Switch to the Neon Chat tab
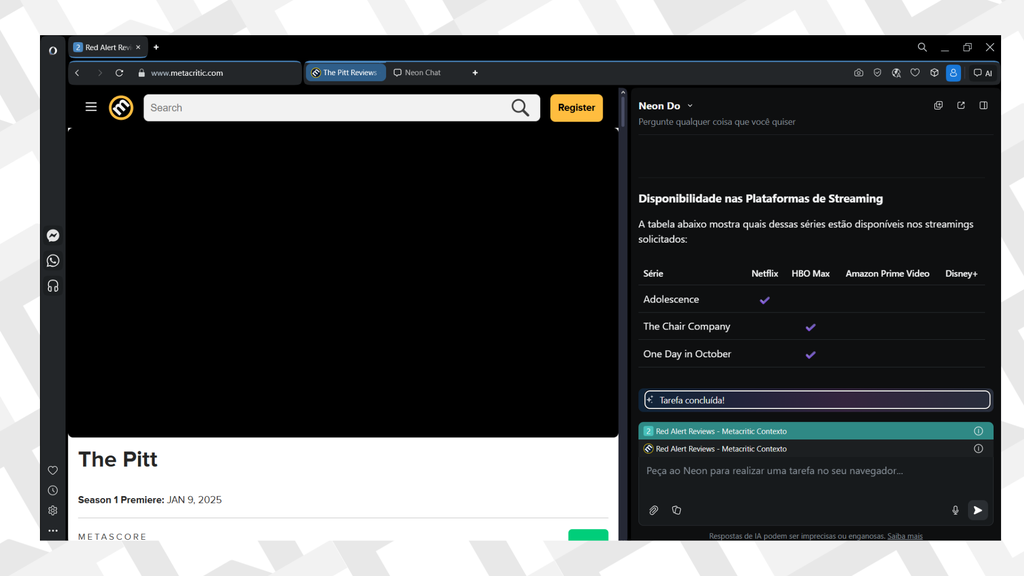The height and width of the screenshot is (576, 1024). point(422,73)
